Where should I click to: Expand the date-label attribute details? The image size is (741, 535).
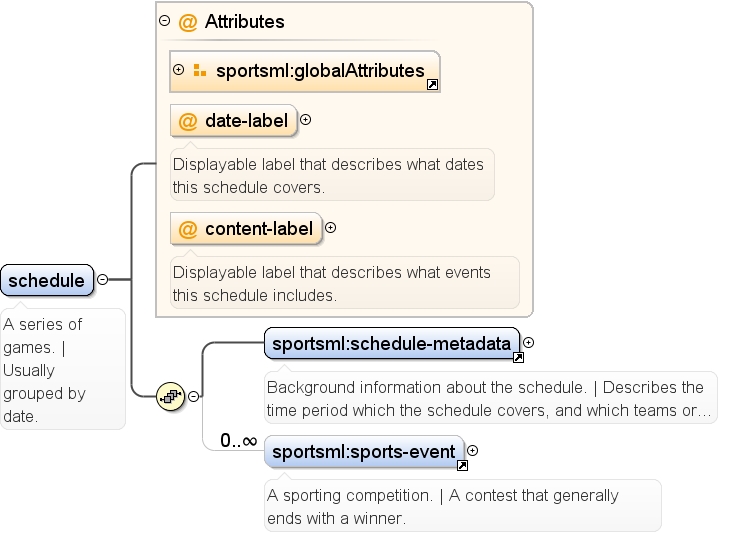(x=306, y=120)
